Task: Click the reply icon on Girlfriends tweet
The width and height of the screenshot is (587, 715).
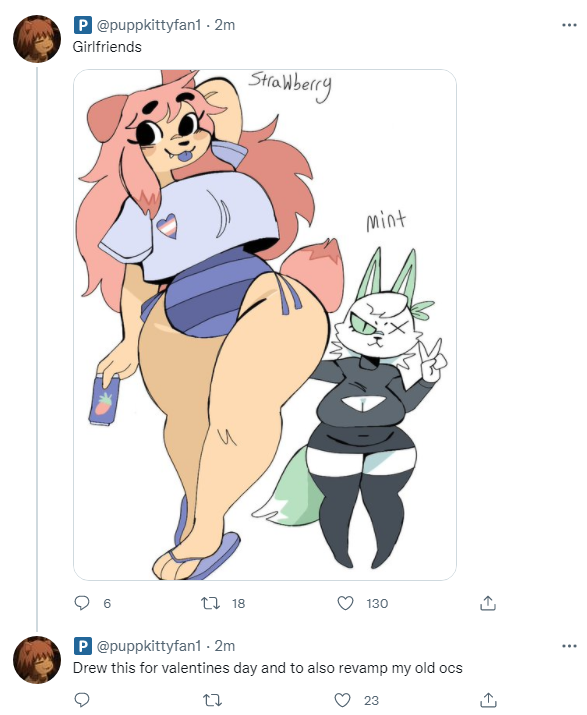Action: pyautogui.click(x=82, y=603)
